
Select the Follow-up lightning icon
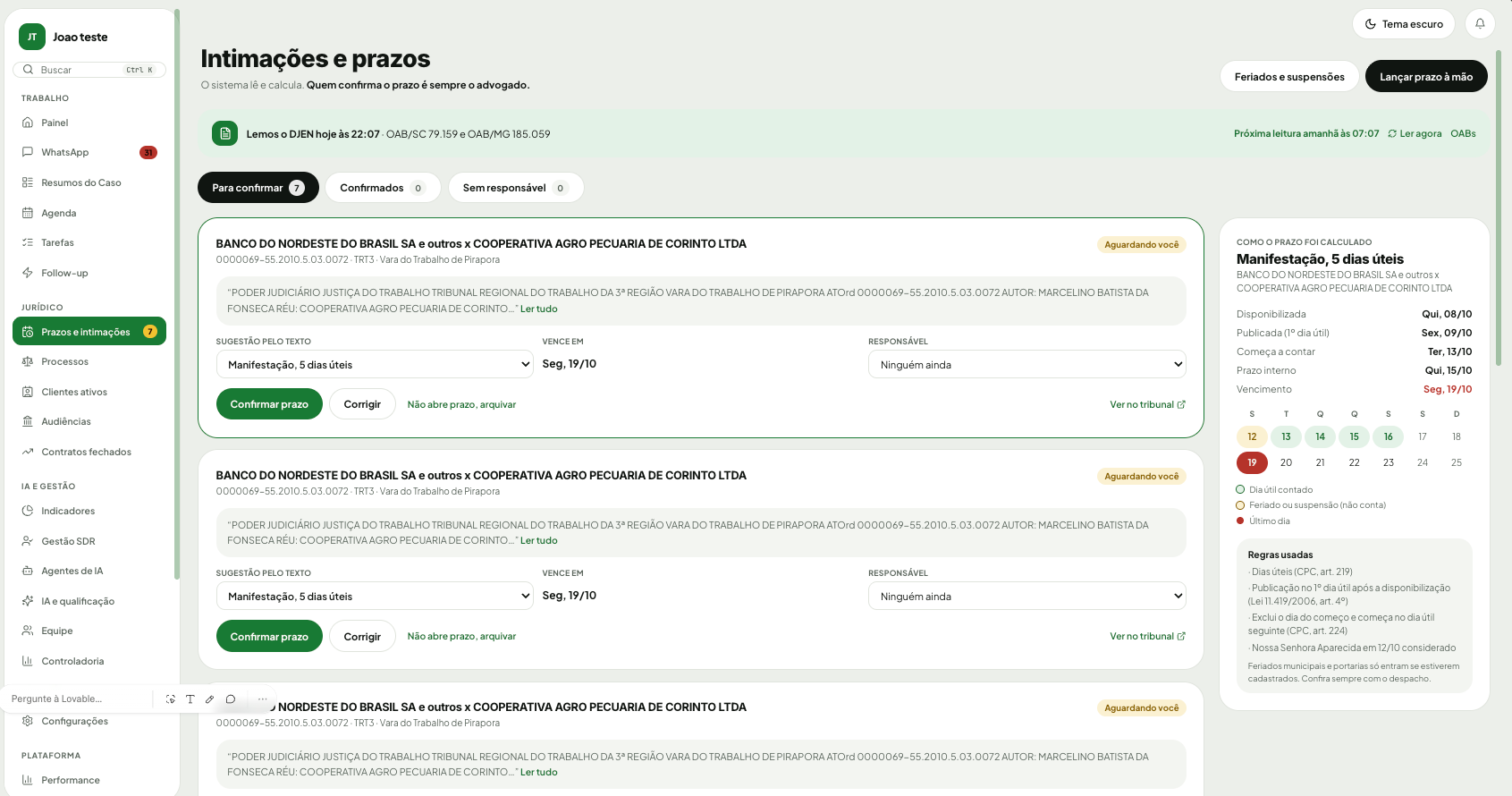pyautogui.click(x=28, y=273)
